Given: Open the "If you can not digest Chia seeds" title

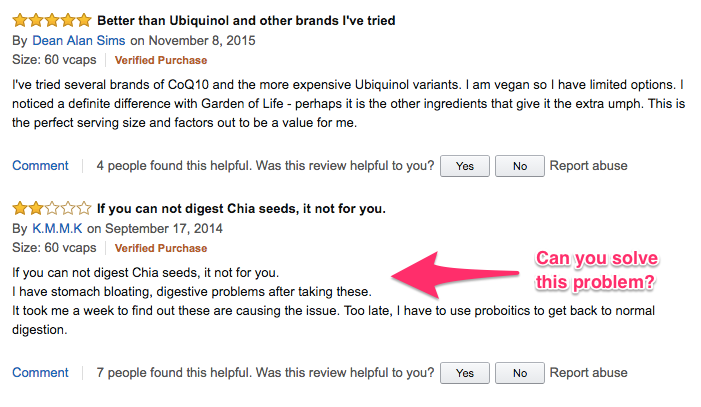Looking at the screenshot, I should (241, 209).
